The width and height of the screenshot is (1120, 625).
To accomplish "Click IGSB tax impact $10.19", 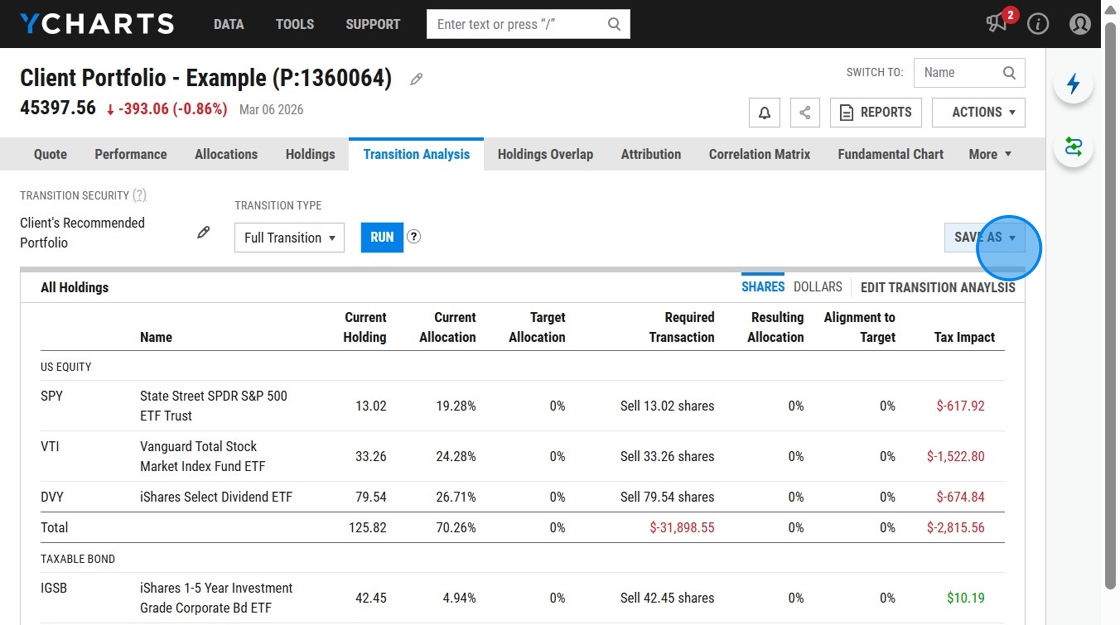I will 966,598.
